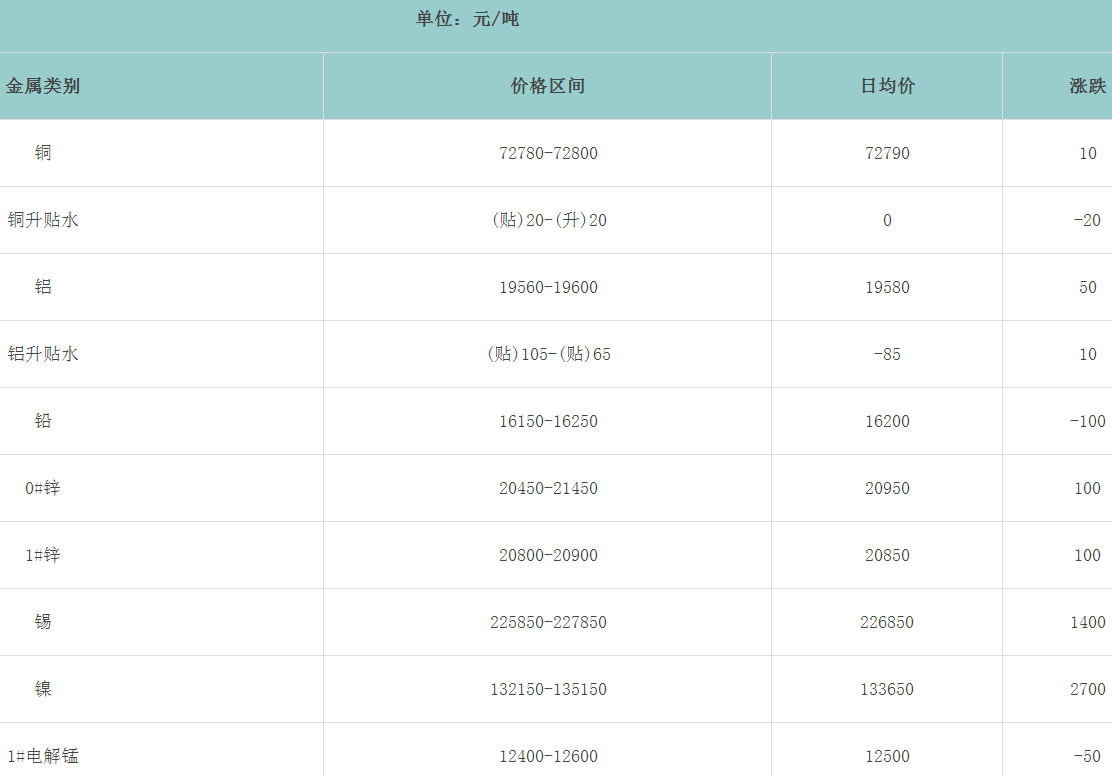Click the 涨跌 column header
This screenshot has height=776, width=1112.
1087,86
